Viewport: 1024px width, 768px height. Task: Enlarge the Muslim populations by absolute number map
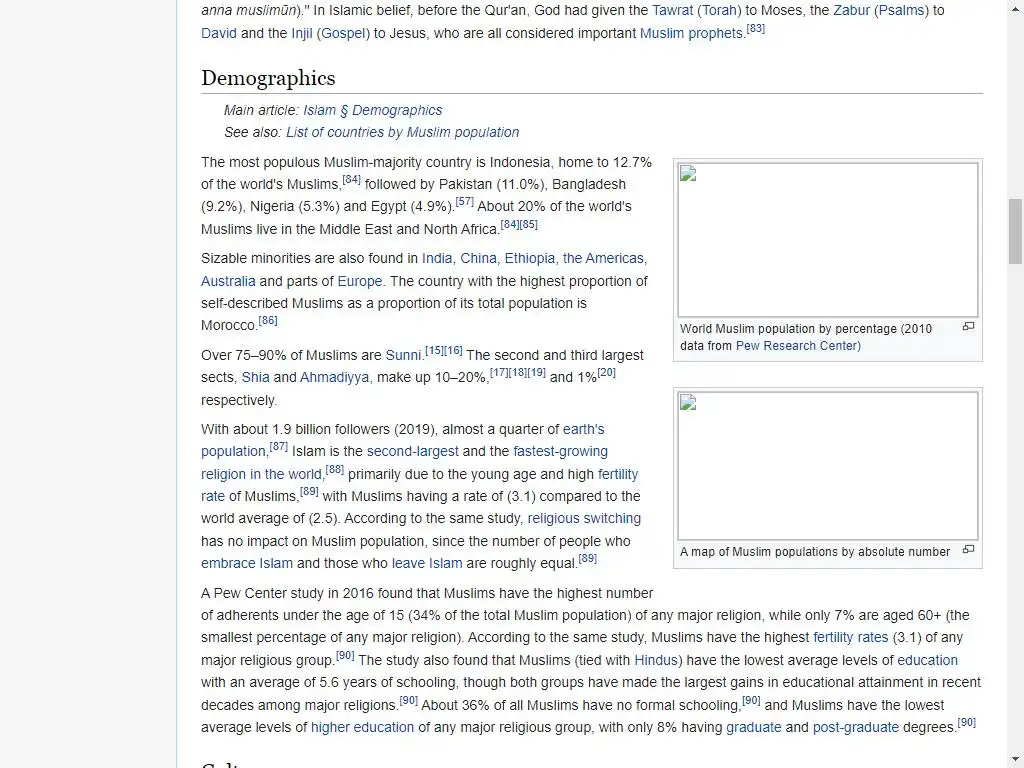coord(968,549)
